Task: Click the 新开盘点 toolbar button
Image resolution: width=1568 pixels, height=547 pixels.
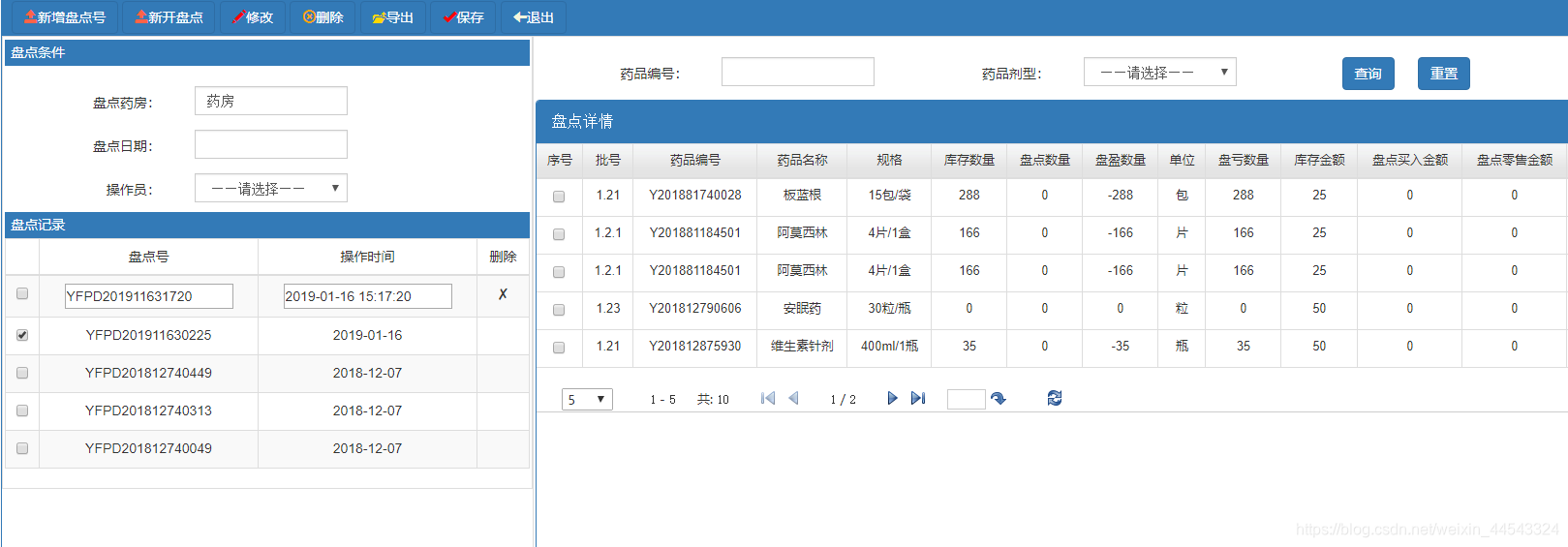Action: point(169,17)
